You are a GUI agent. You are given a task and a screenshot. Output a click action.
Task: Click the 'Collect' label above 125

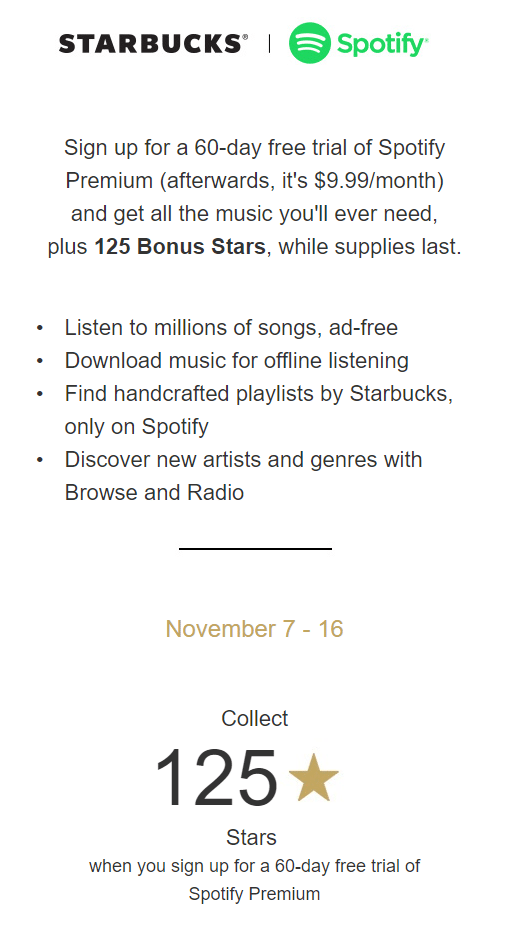[x=254, y=718]
